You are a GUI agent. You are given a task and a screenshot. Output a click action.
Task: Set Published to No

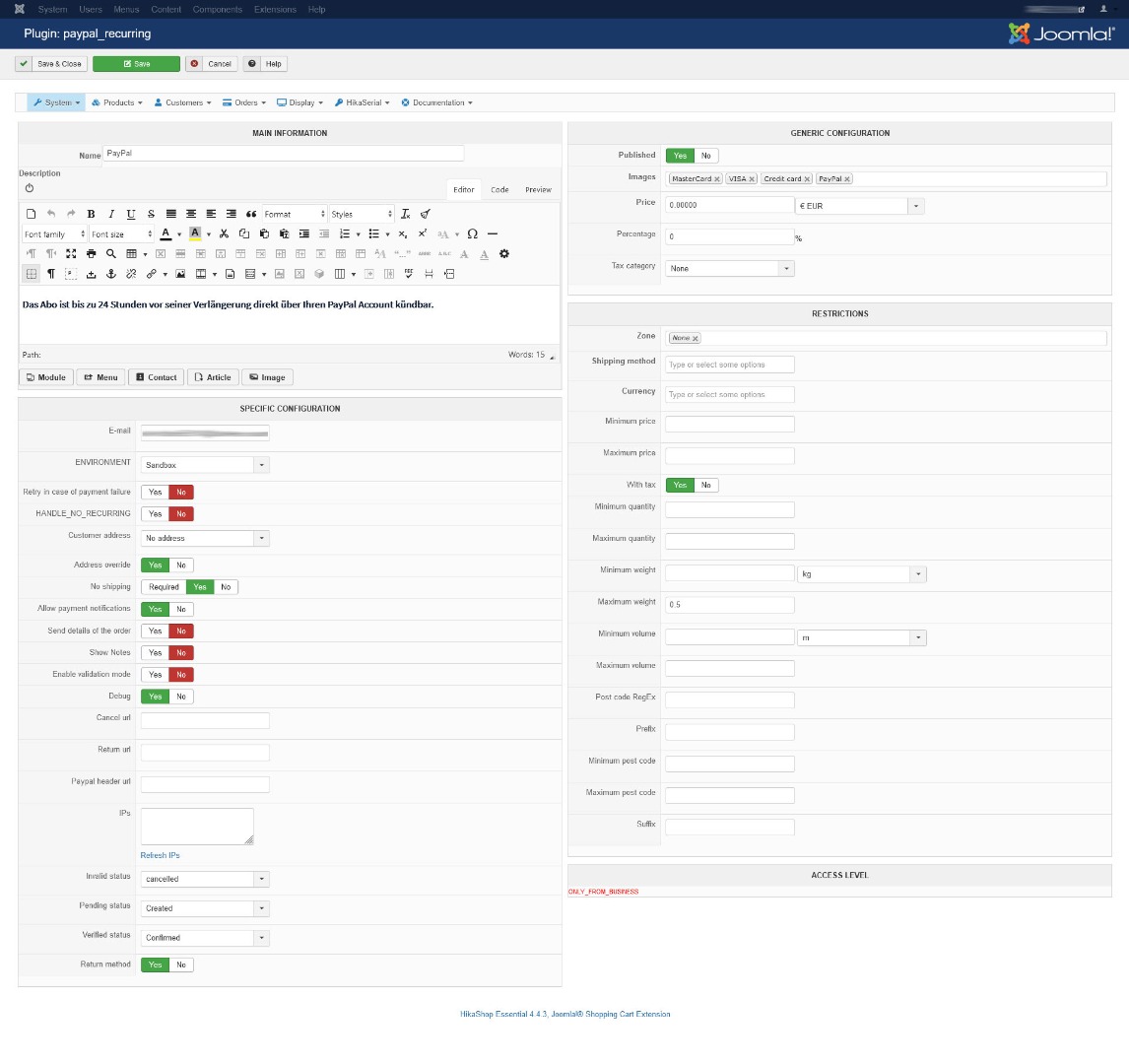pyautogui.click(x=706, y=156)
